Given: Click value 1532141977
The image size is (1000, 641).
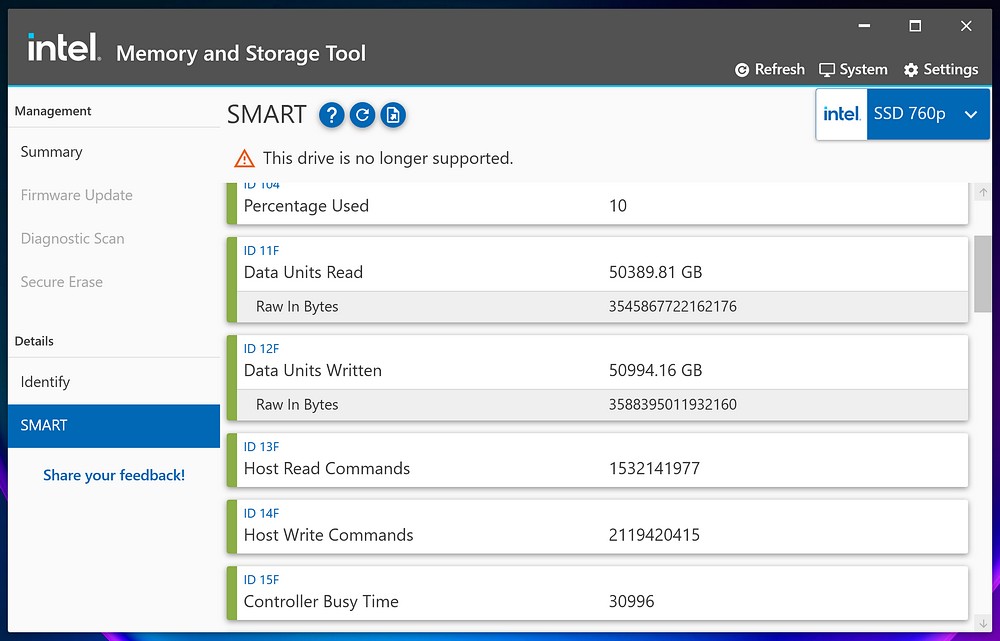Looking at the screenshot, I should click(654, 469).
